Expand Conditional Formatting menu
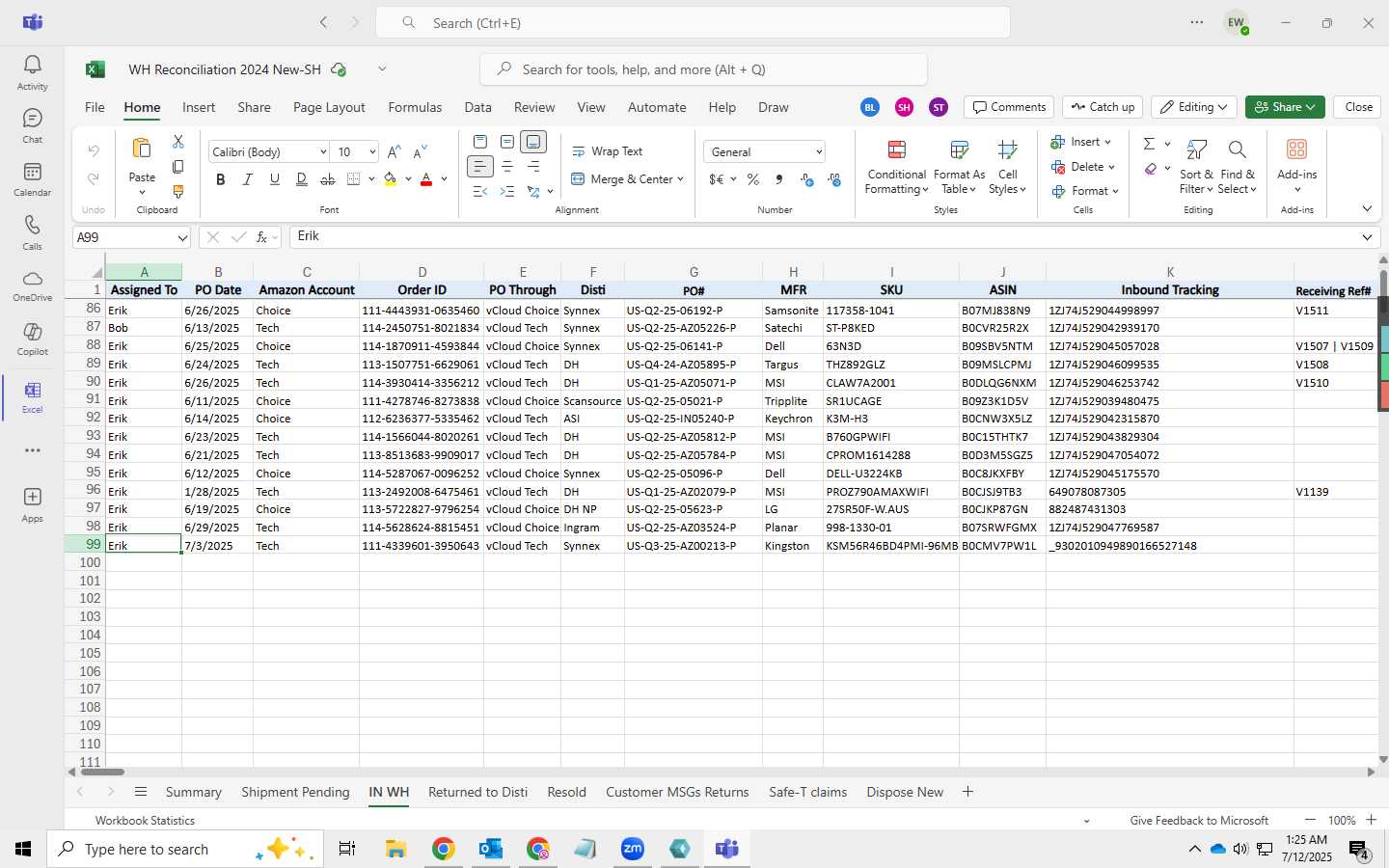Screen dimensions: 1389x868 897,167
